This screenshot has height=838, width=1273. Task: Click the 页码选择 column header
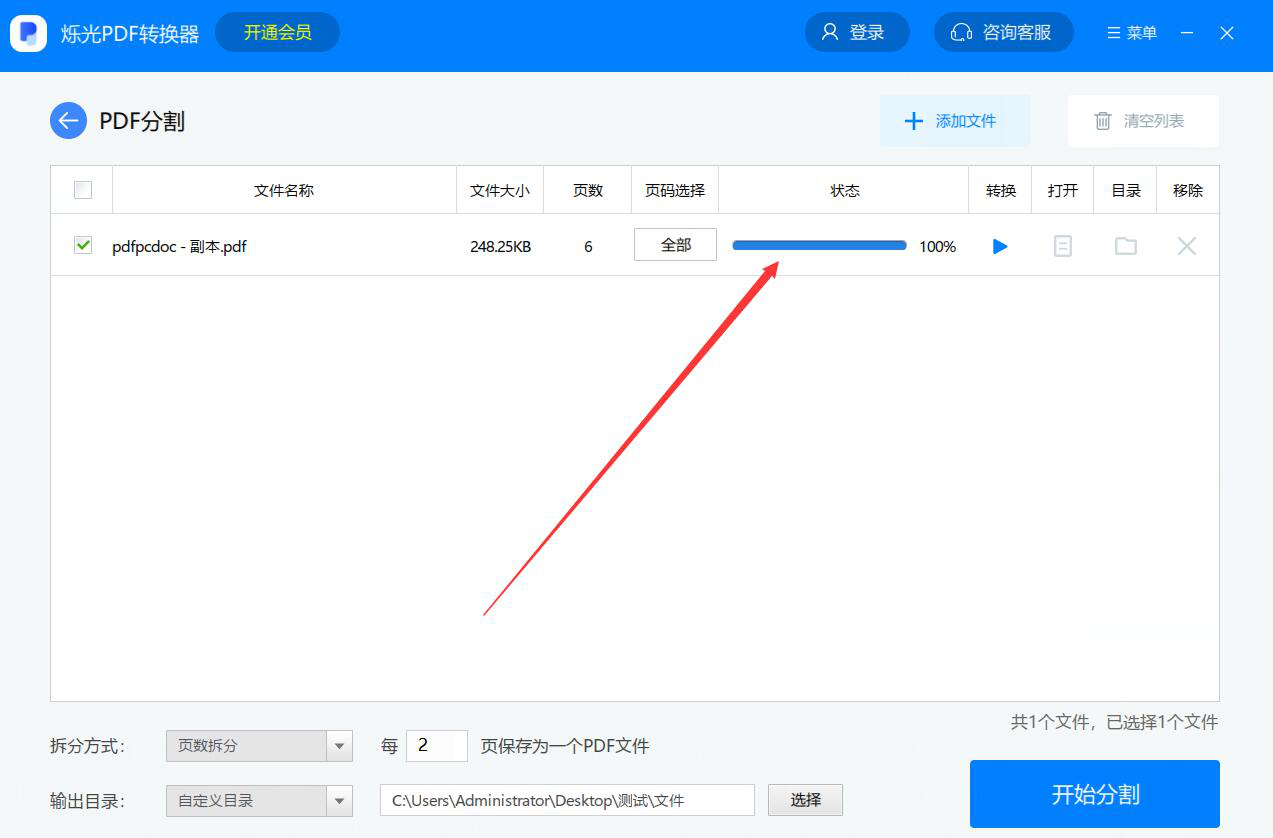click(x=675, y=190)
